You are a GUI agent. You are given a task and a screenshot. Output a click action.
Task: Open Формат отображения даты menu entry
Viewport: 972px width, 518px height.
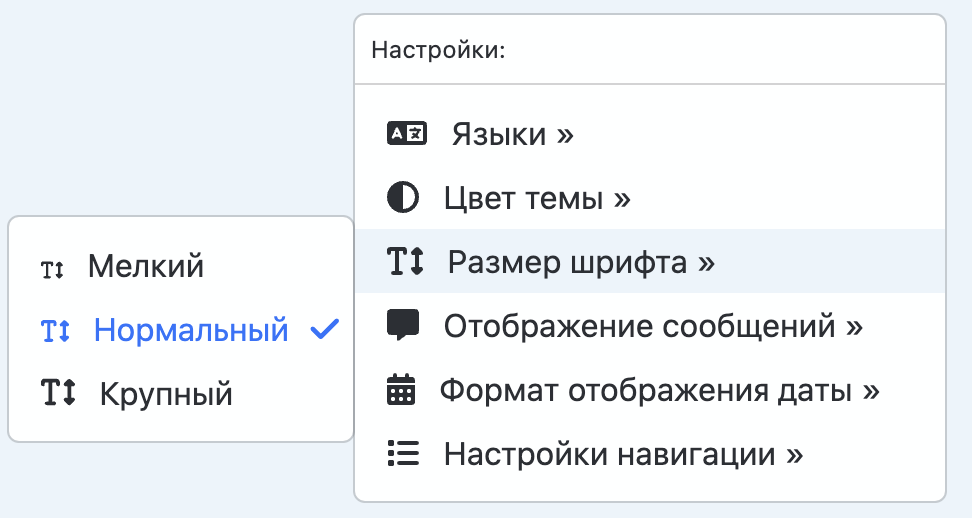[659, 390]
